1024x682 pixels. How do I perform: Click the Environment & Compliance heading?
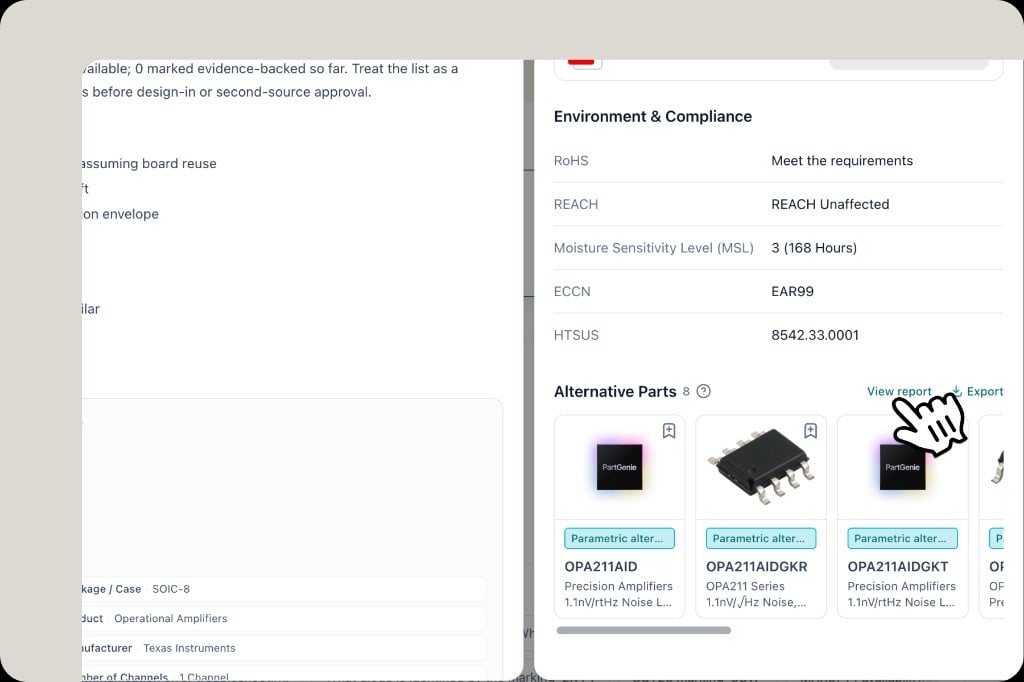(652, 116)
